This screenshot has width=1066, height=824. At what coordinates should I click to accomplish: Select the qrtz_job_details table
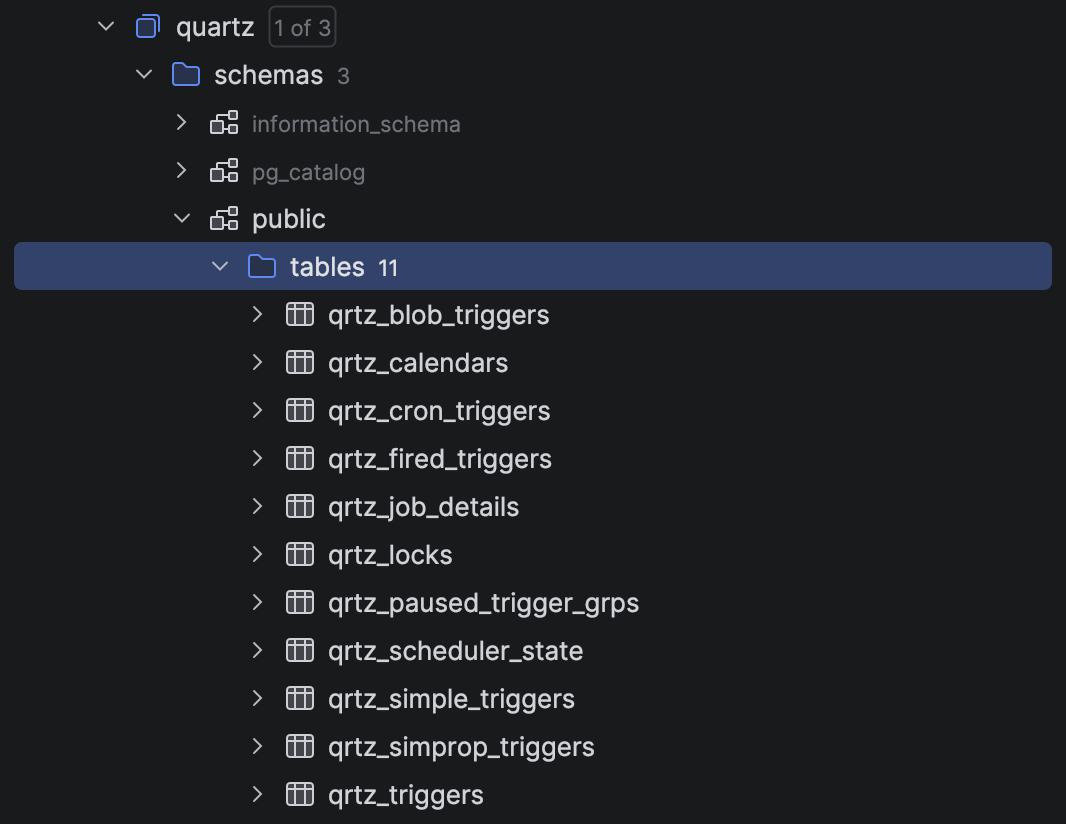click(x=423, y=507)
